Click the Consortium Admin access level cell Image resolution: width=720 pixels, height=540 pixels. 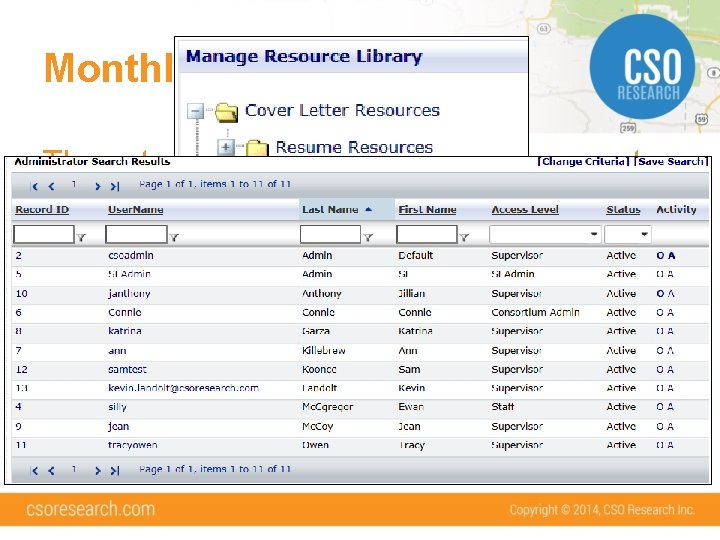click(x=535, y=313)
